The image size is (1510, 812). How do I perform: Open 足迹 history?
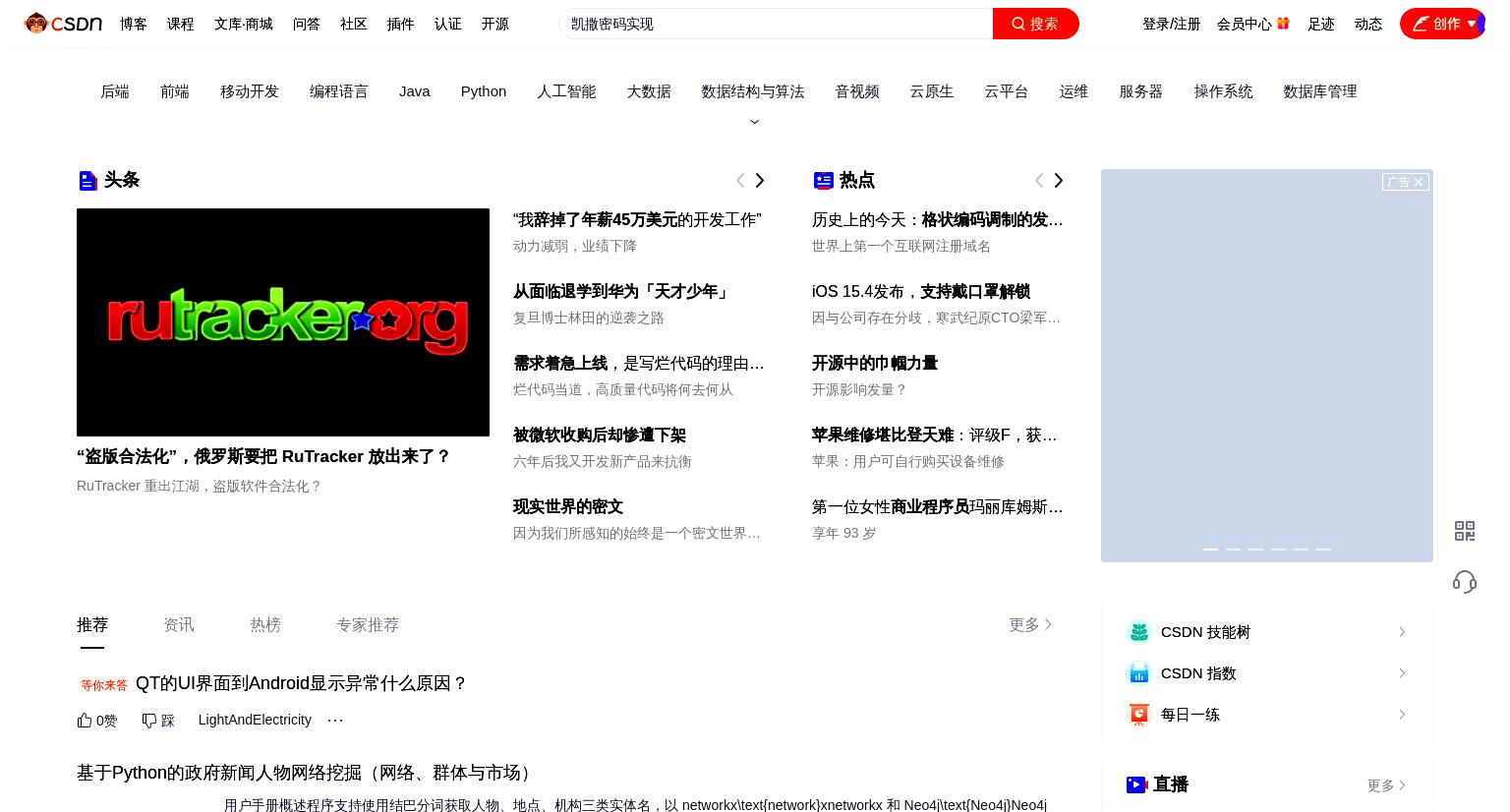point(1321,24)
